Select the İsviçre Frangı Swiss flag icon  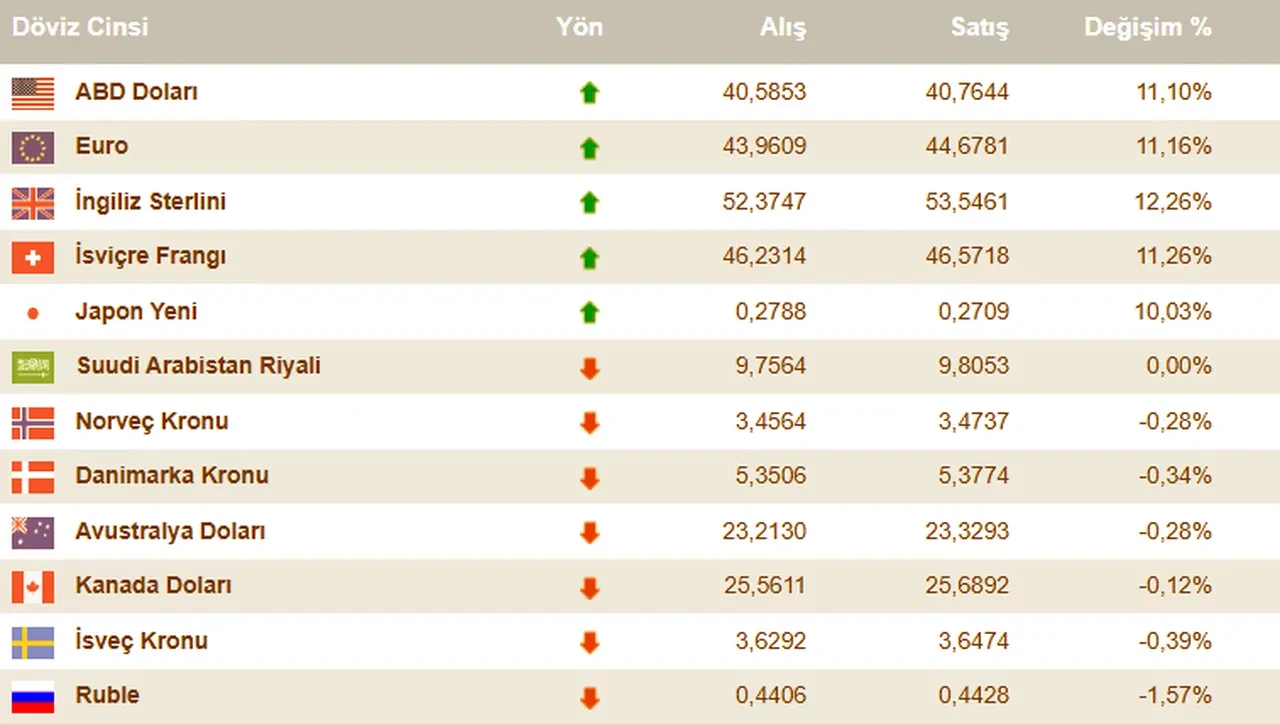coord(32,257)
